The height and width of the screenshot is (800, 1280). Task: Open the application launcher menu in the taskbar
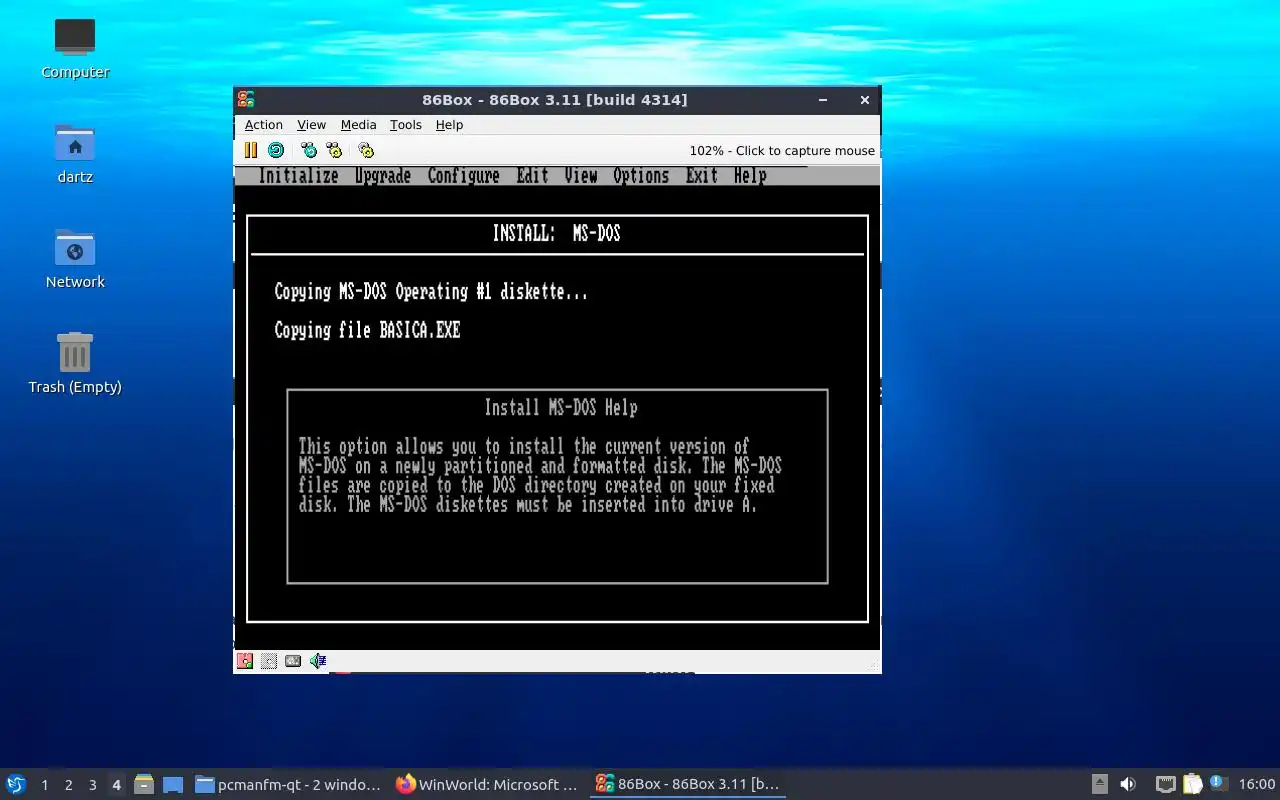pos(16,784)
